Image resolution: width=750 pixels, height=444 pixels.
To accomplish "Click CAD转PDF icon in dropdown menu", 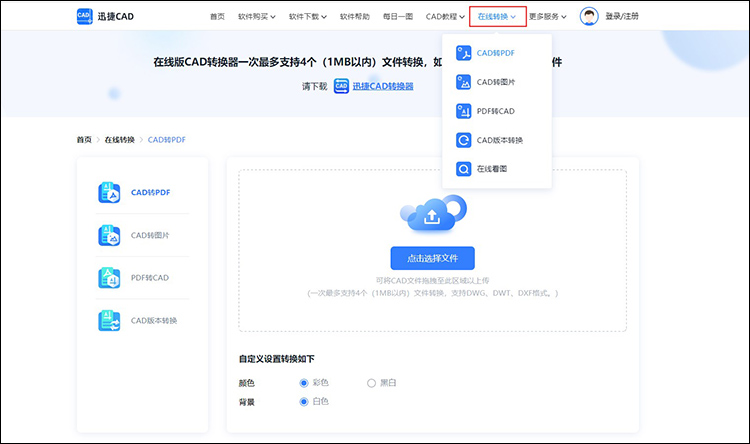I will tap(463, 53).
